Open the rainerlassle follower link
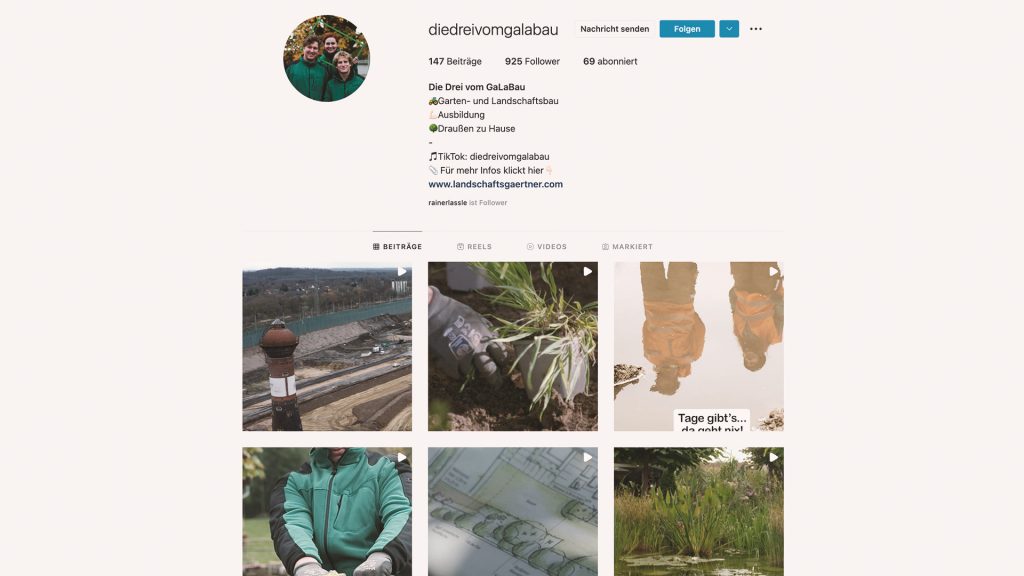1024x576 pixels. coord(447,203)
